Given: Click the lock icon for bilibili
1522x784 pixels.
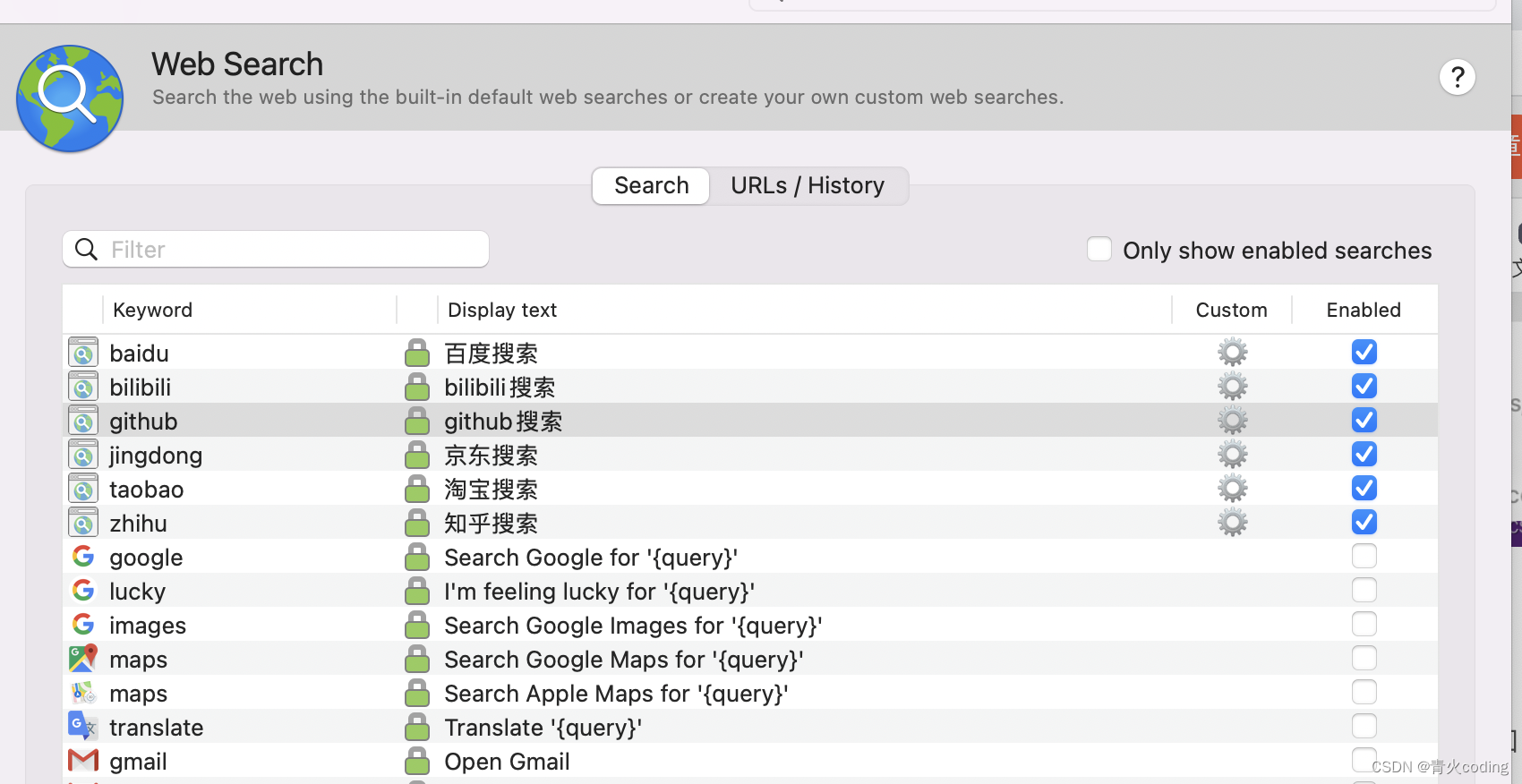Looking at the screenshot, I should click(417, 387).
